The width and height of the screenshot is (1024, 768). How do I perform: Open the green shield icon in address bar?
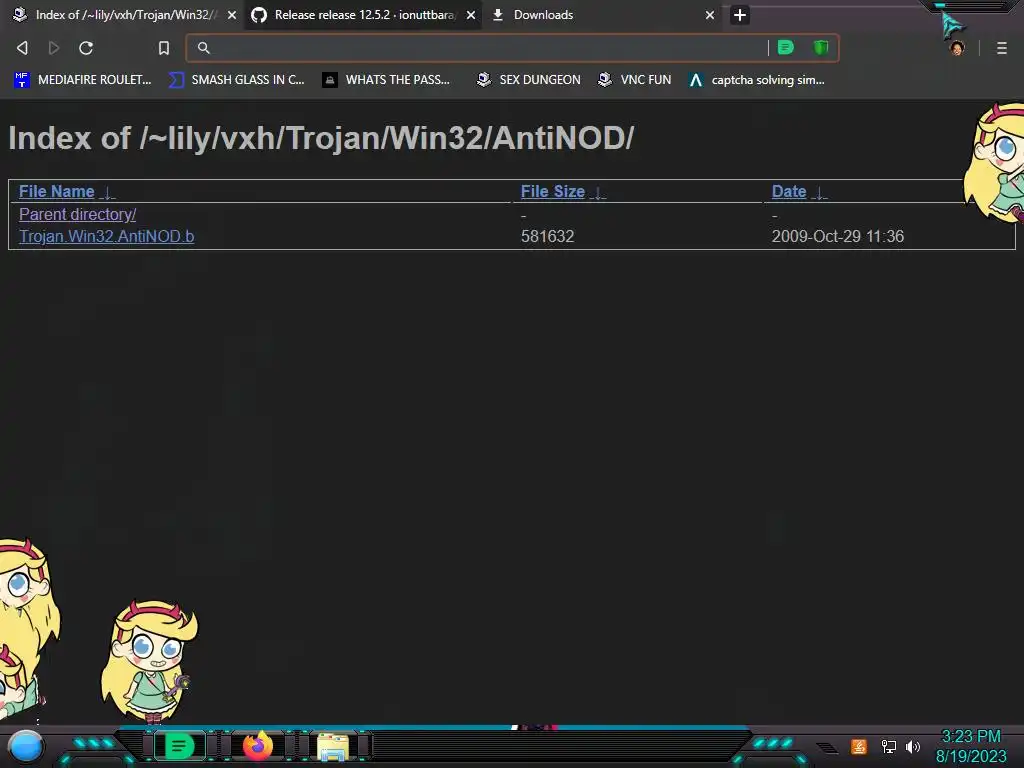[x=821, y=48]
